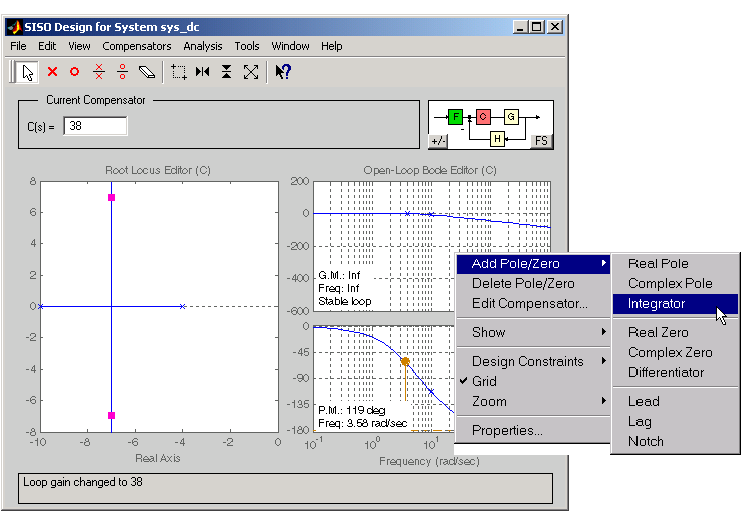The height and width of the screenshot is (513, 750).
Task: Click the FS feedback structure button
Action: click(x=541, y=141)
